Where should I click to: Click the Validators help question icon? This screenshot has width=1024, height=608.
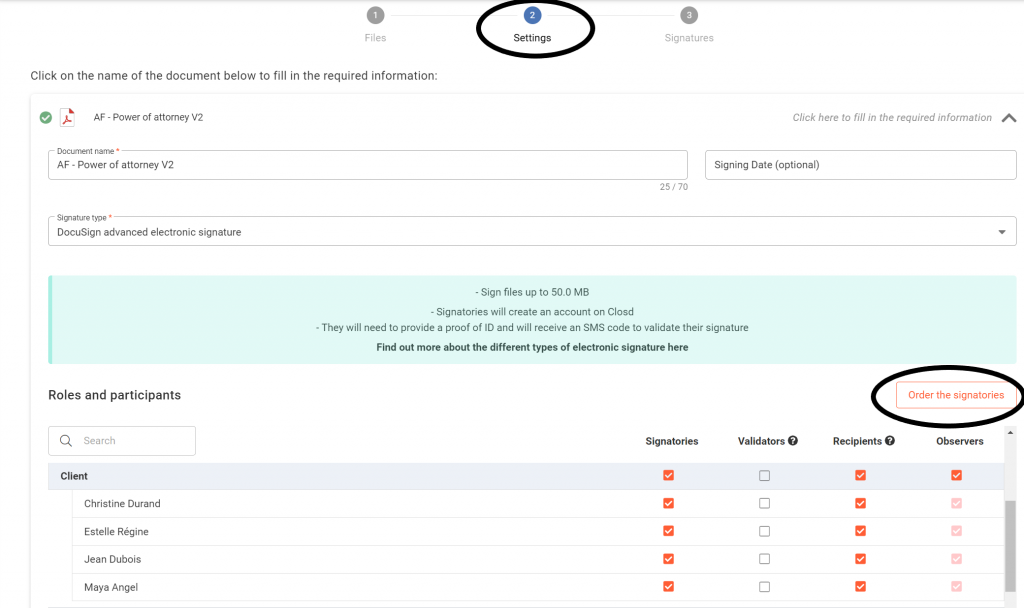[792, 441]
